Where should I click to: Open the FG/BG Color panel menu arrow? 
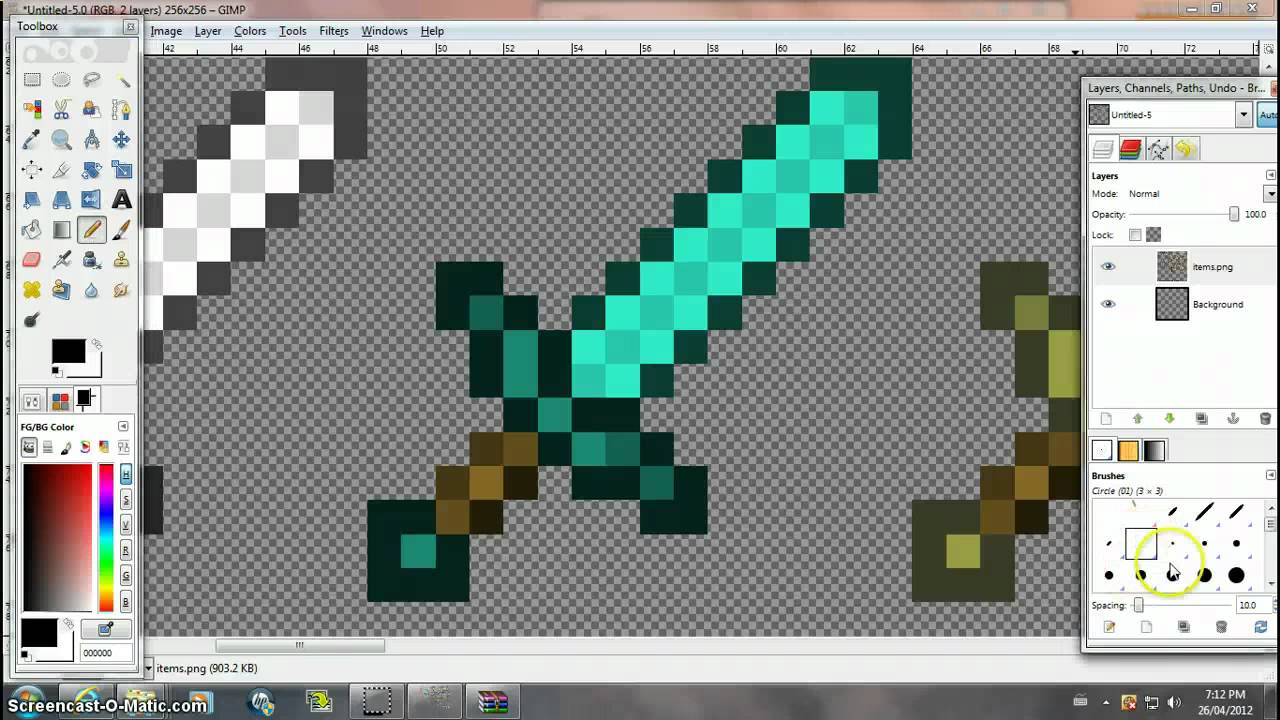click(123, 426)
